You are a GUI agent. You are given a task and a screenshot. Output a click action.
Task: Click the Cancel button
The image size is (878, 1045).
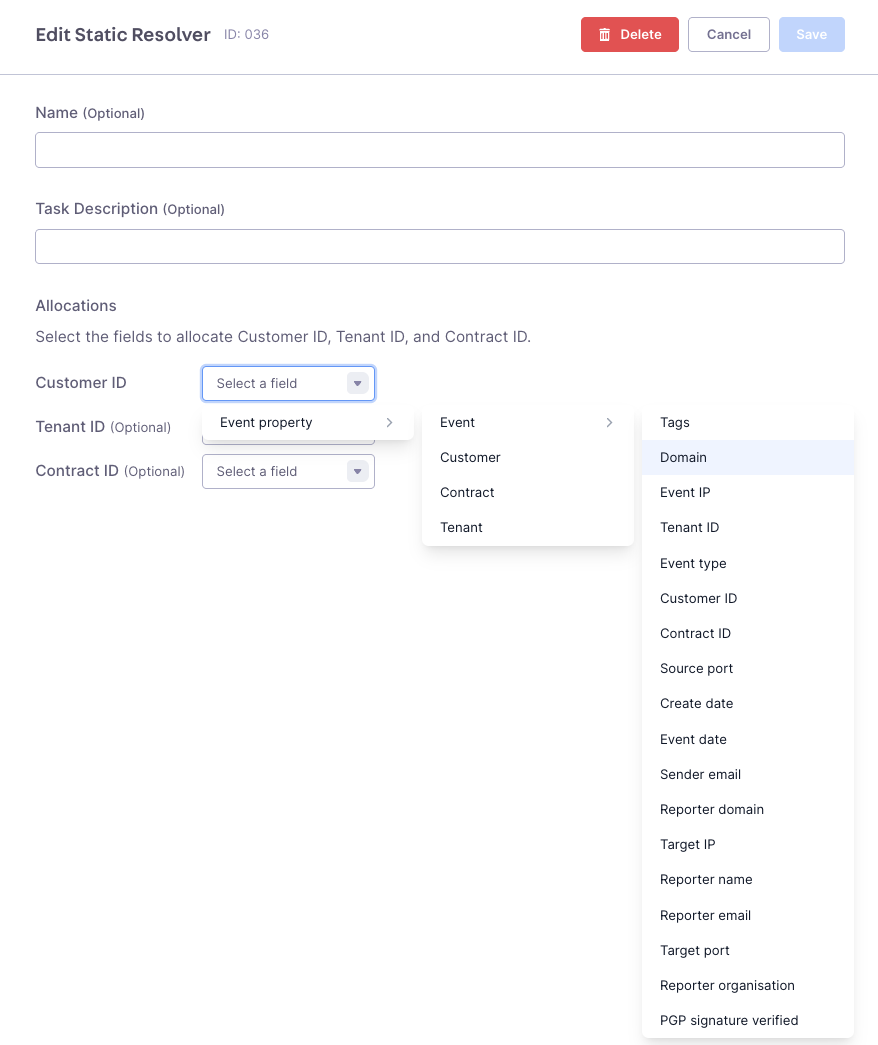point(728,34)
